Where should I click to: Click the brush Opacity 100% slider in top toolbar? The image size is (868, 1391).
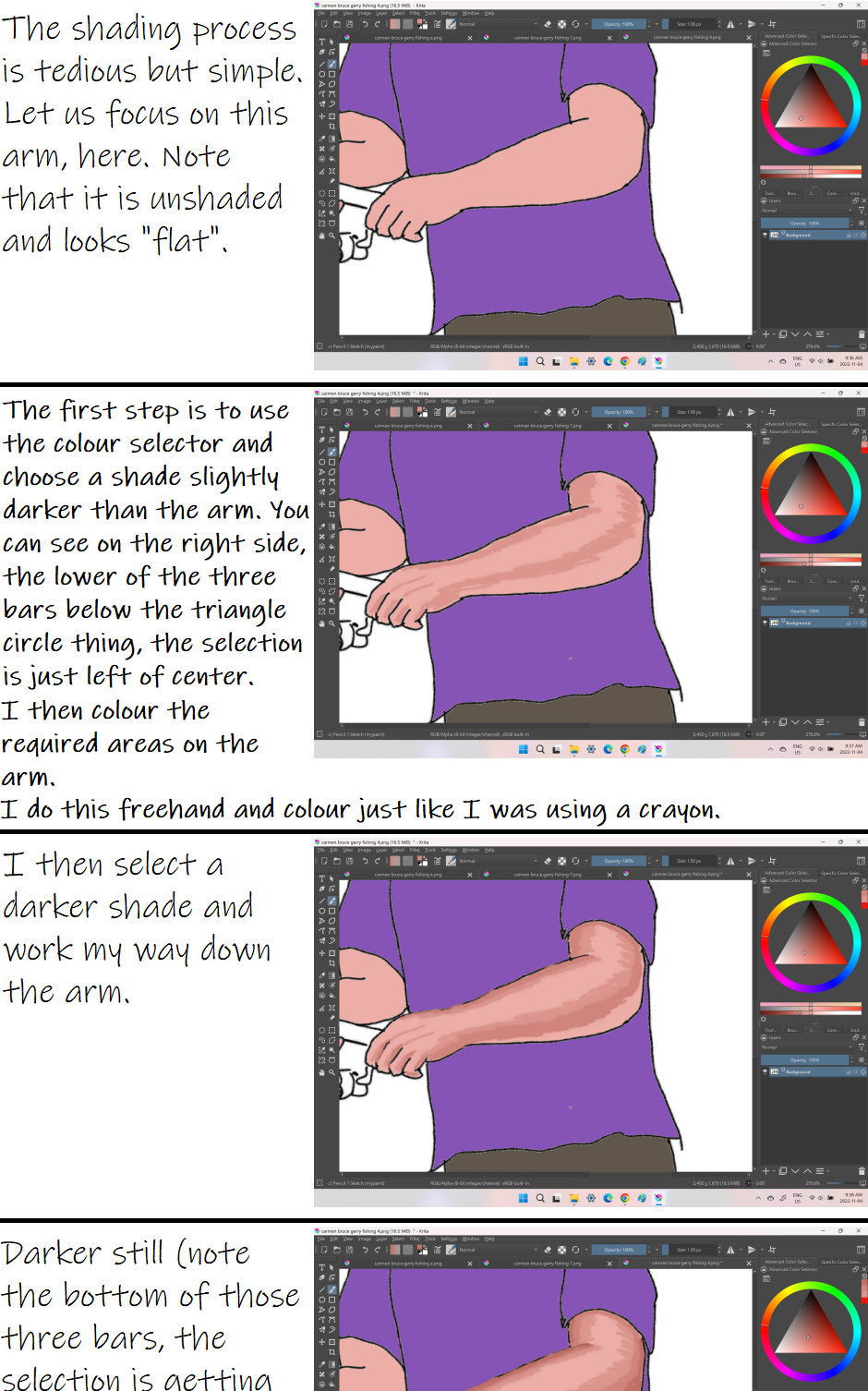[619, 24]
